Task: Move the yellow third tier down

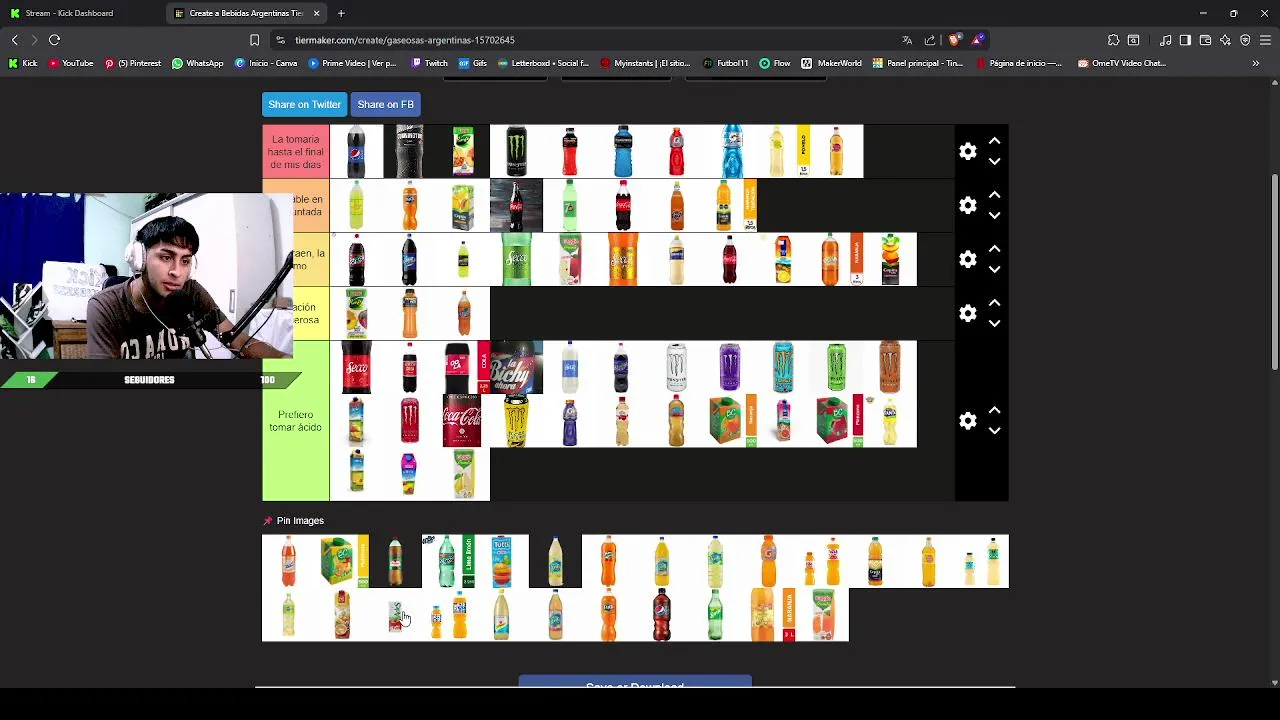Action: [994, 269]
